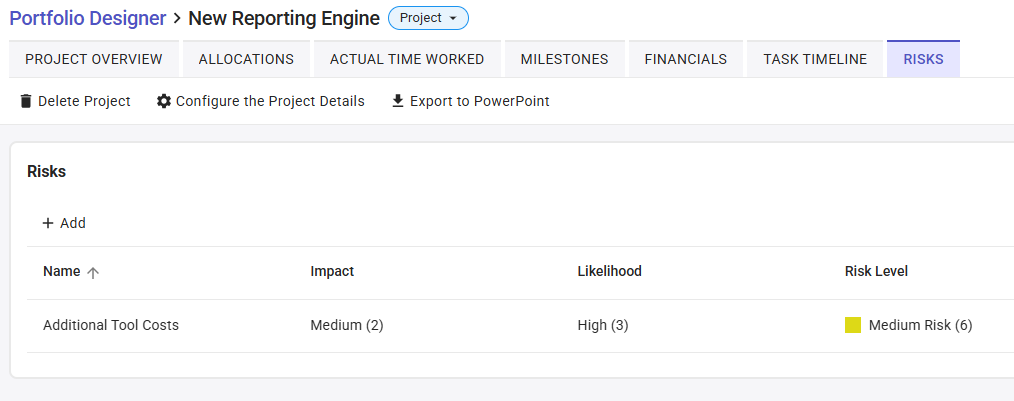
Task: Open the Allocations tab
Action: (x=246, y=59)
